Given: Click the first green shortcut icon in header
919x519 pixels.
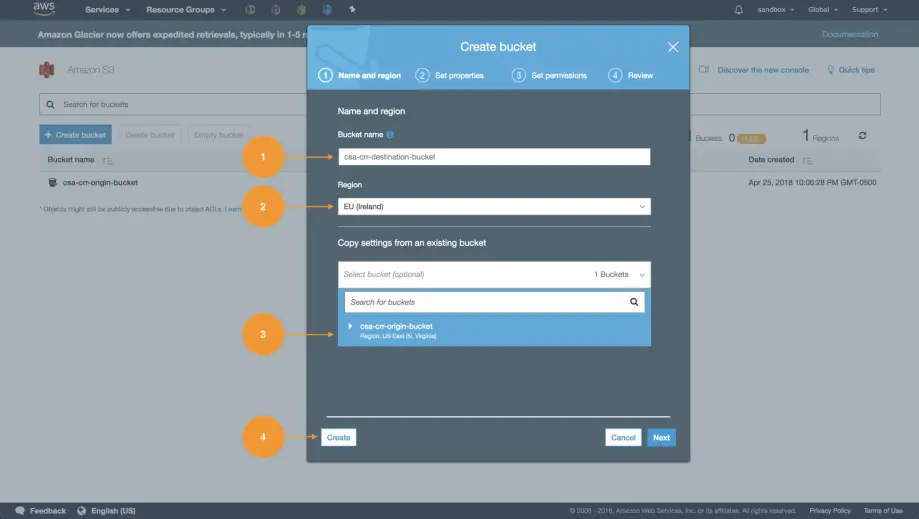Looking at the screenshot, I should [x=250, y=9].
